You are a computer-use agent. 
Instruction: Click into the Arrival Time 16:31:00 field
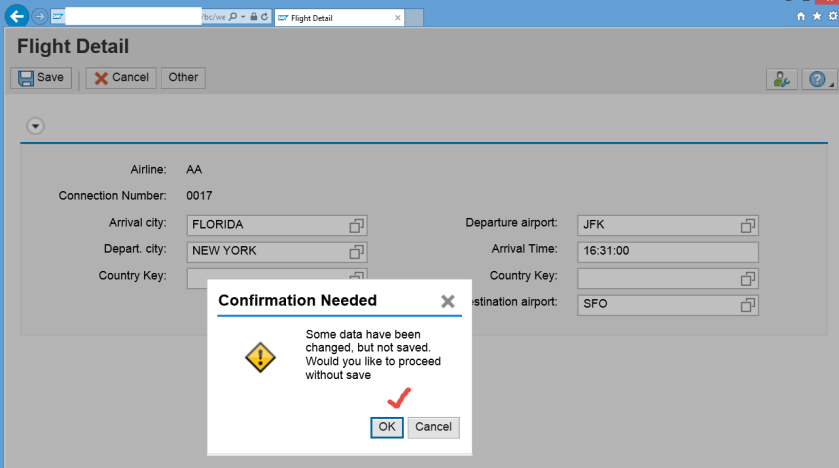point(668,251)
